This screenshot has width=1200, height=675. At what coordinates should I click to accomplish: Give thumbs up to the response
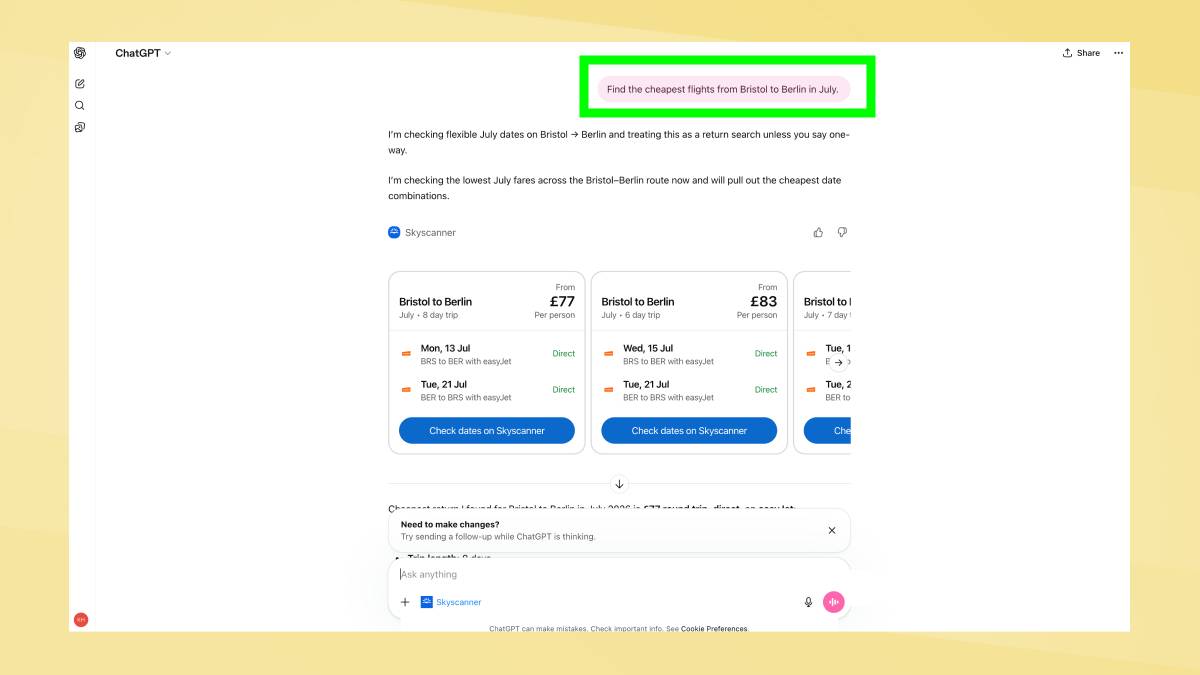pos(818,232)
